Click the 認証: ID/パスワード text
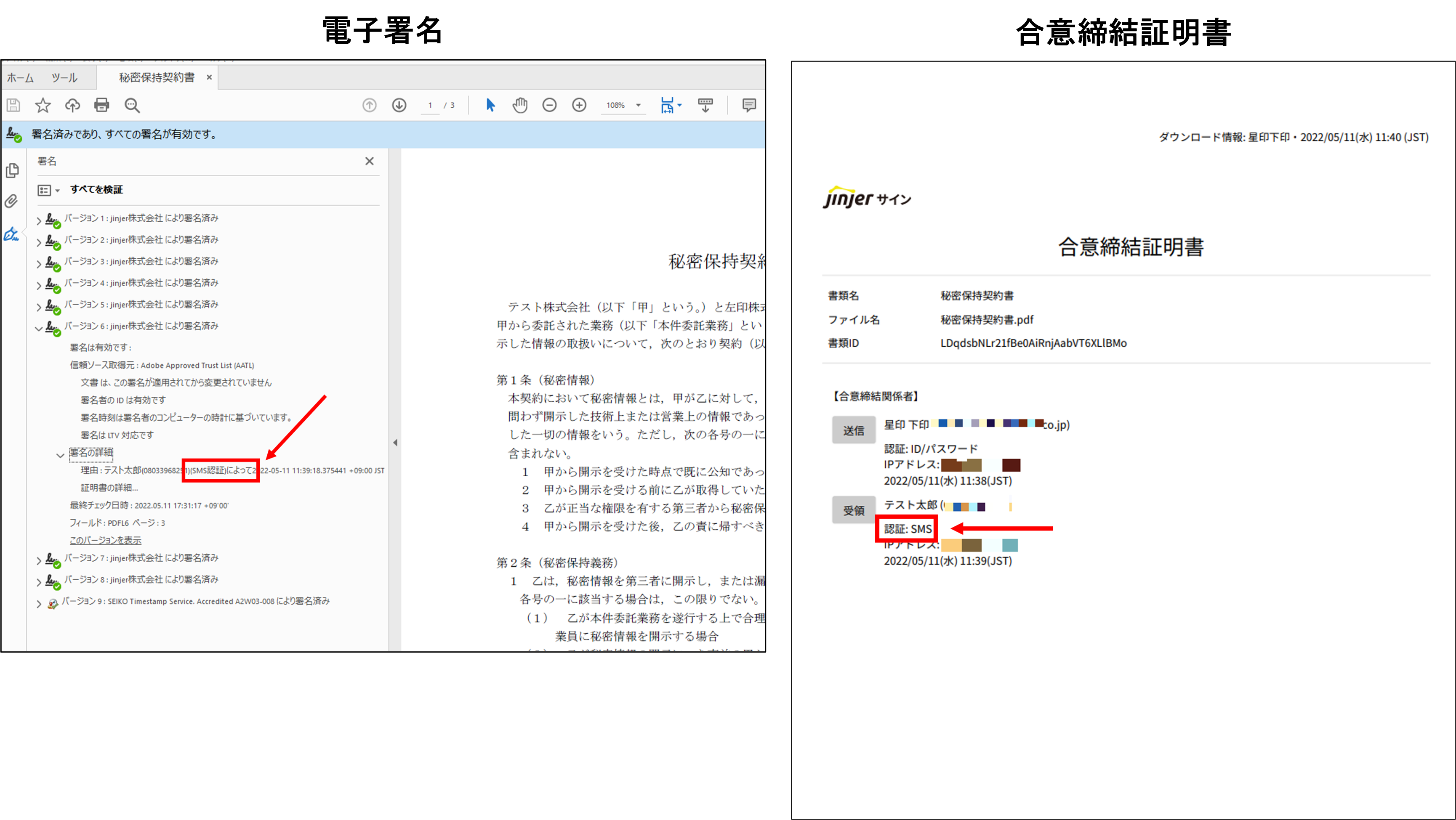This screenshot has height=820, width=1456. pos(931,449)
